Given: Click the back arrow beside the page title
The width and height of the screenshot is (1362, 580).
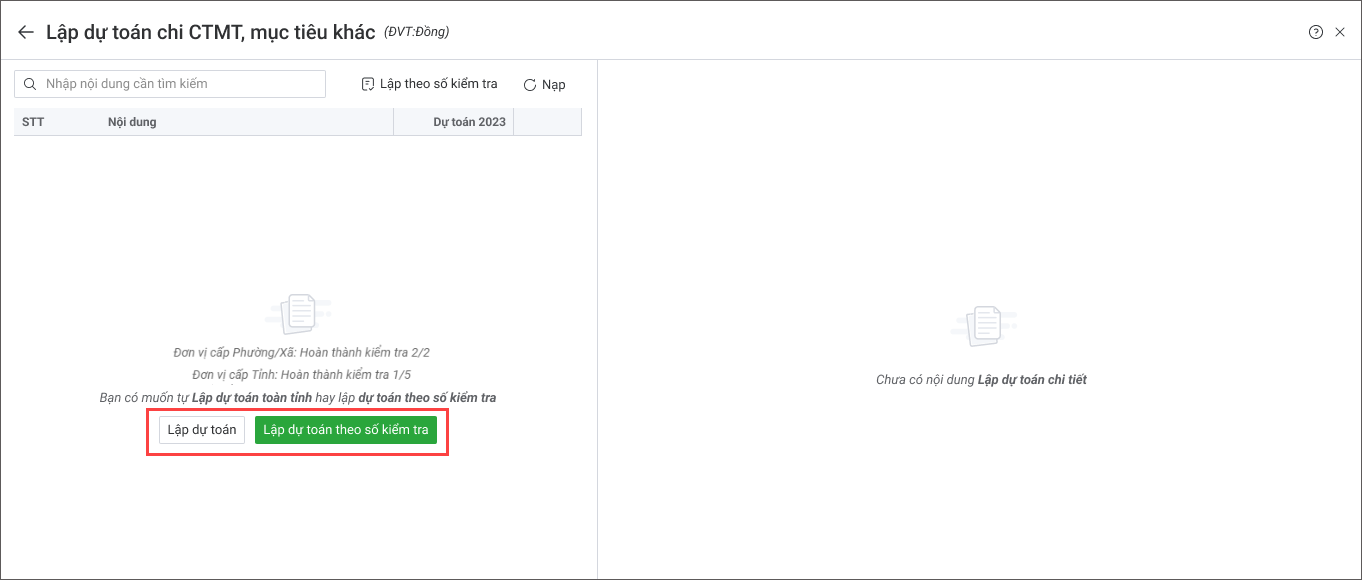Looking at the screenshot, I should (26, 32).
